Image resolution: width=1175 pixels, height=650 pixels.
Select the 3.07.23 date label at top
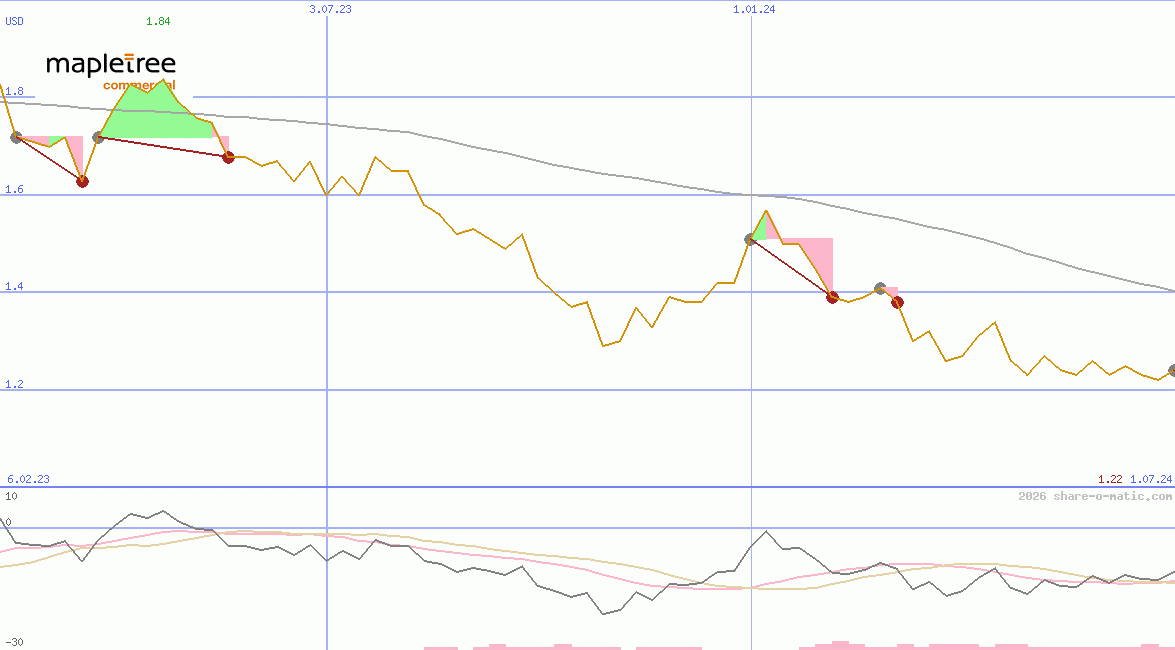(x=331, y=9)
